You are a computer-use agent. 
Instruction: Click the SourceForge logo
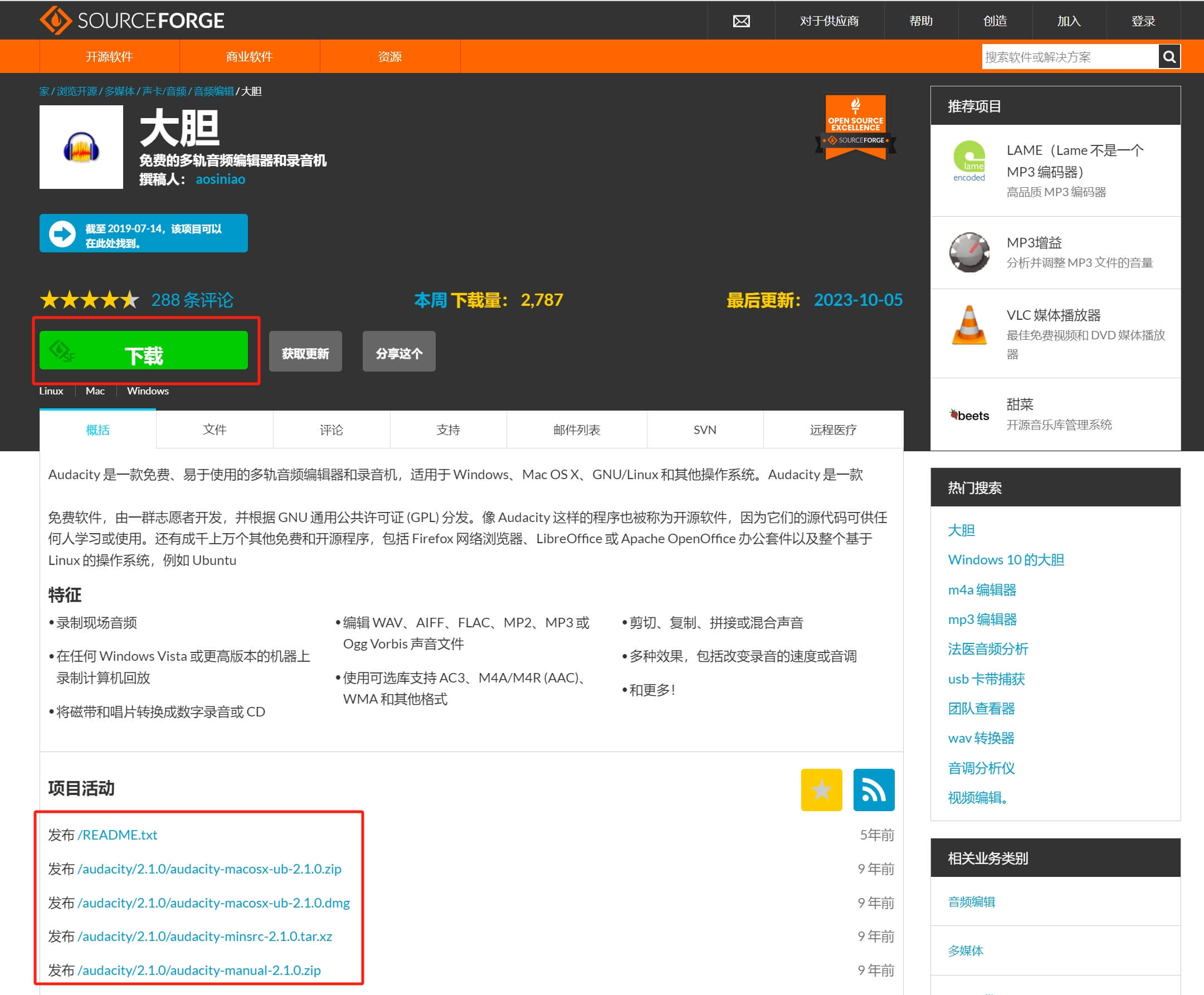(x=132, y=21)
